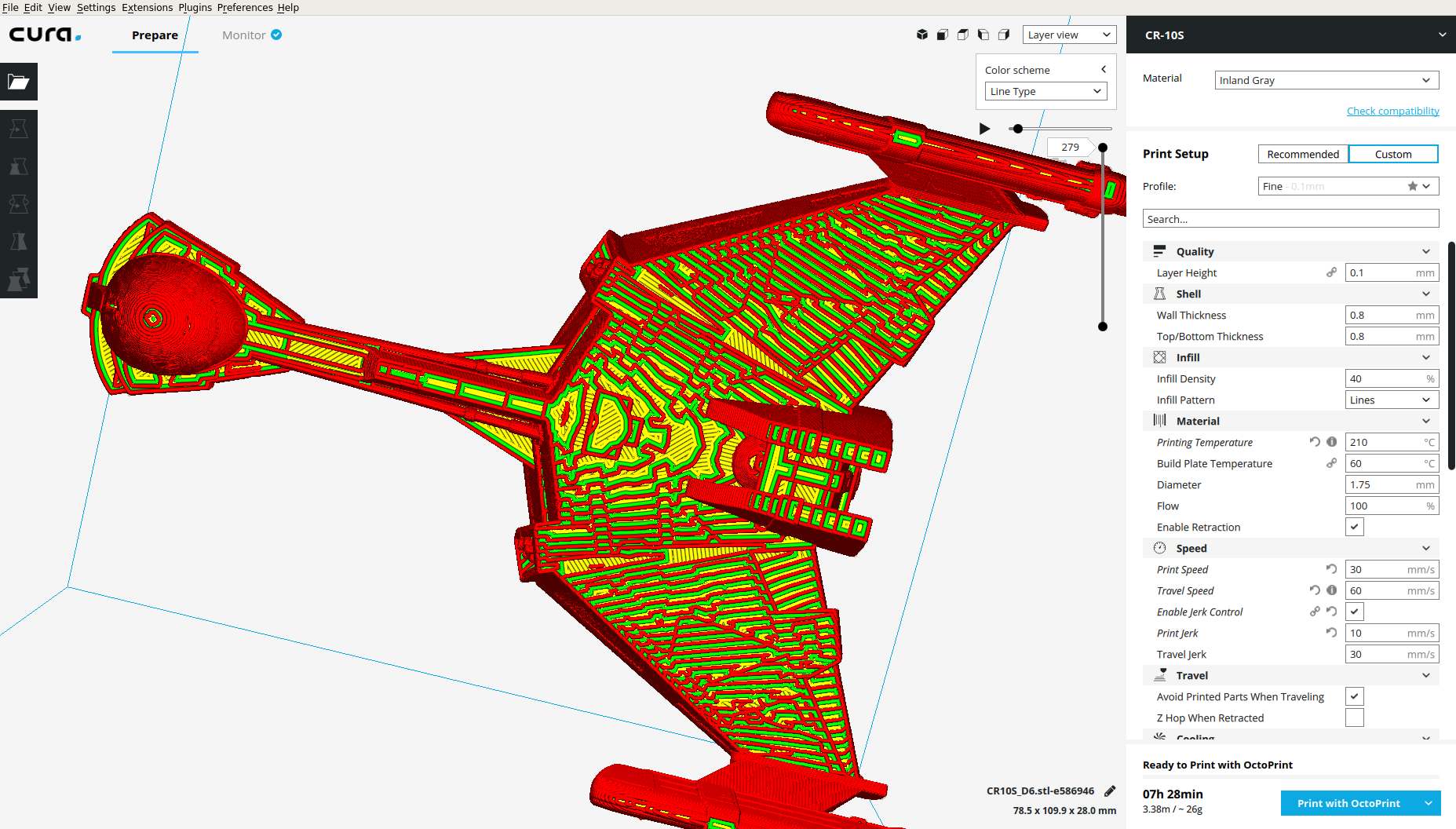This screenshot has height=829, width=1456.
Task: Click the link icon beside Build Plate Temperature
Action: pyautogui.click(x=1332, y=463)
